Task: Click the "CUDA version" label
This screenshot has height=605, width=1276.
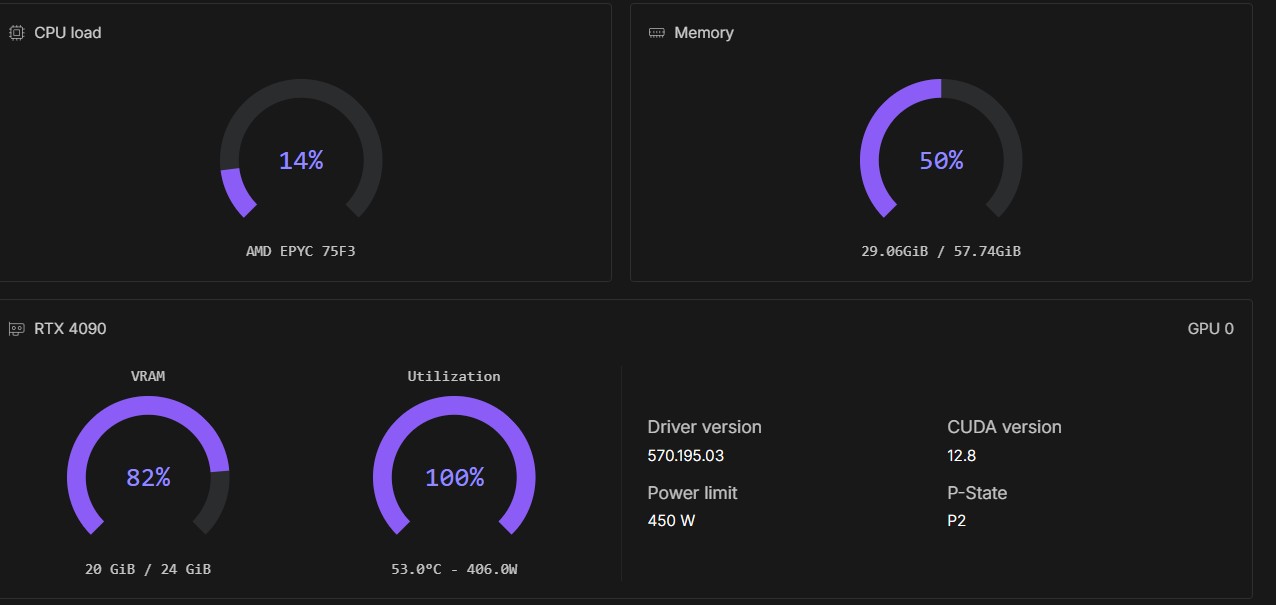Action: click(x=1005, y=427)
